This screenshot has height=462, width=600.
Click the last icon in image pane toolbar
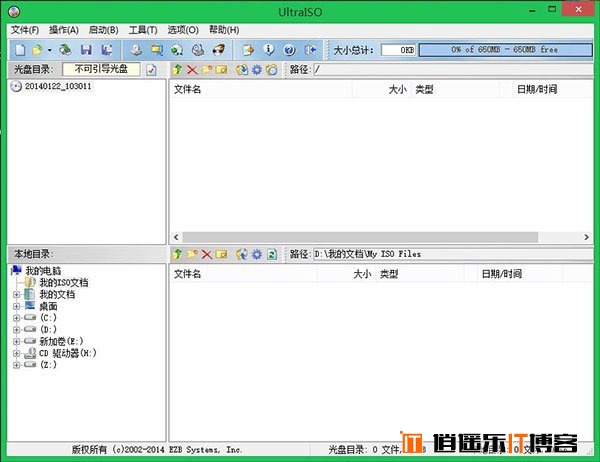272,70
